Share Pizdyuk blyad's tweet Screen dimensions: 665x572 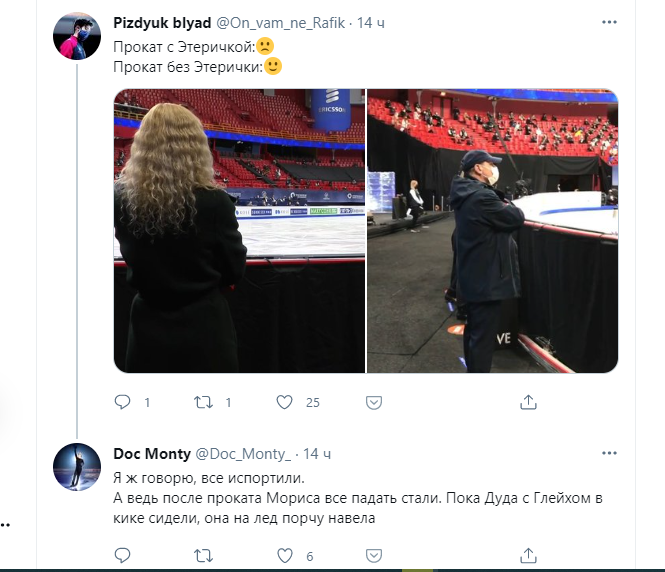pos(529,402)
